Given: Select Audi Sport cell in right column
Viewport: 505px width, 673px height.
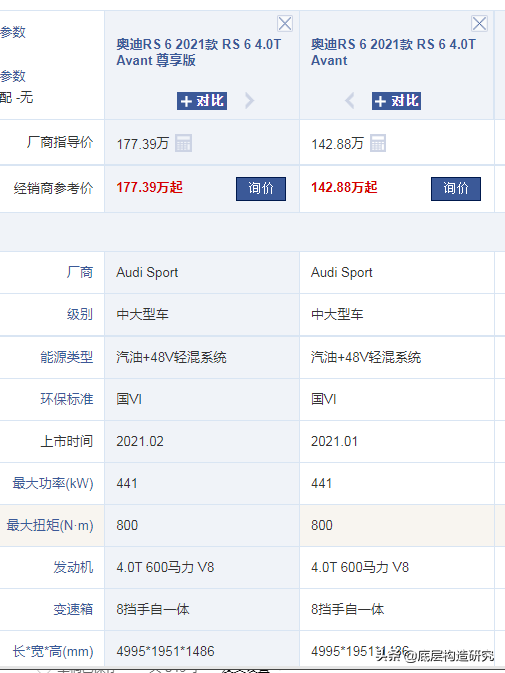Looking at the screenshot, I should pos(342,273).
